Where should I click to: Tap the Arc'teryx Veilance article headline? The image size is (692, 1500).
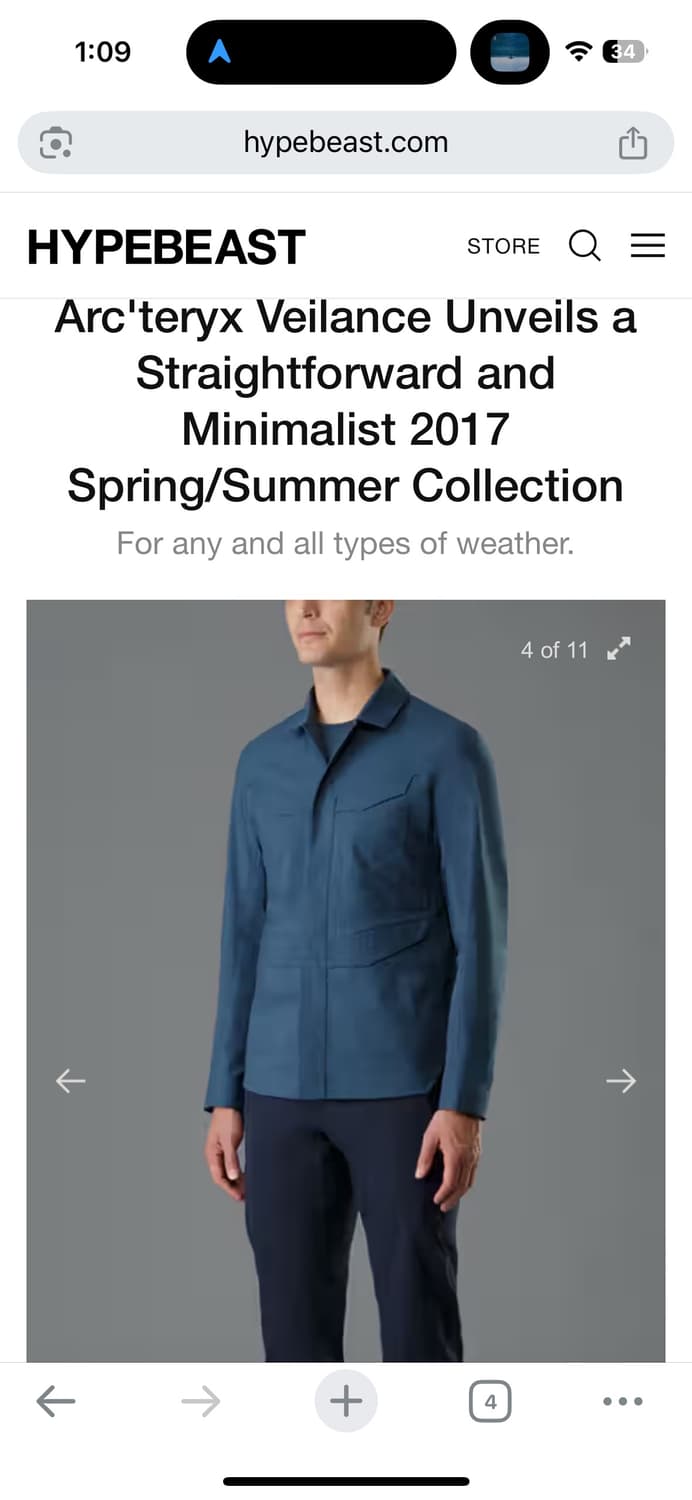[x=346, y=402]
